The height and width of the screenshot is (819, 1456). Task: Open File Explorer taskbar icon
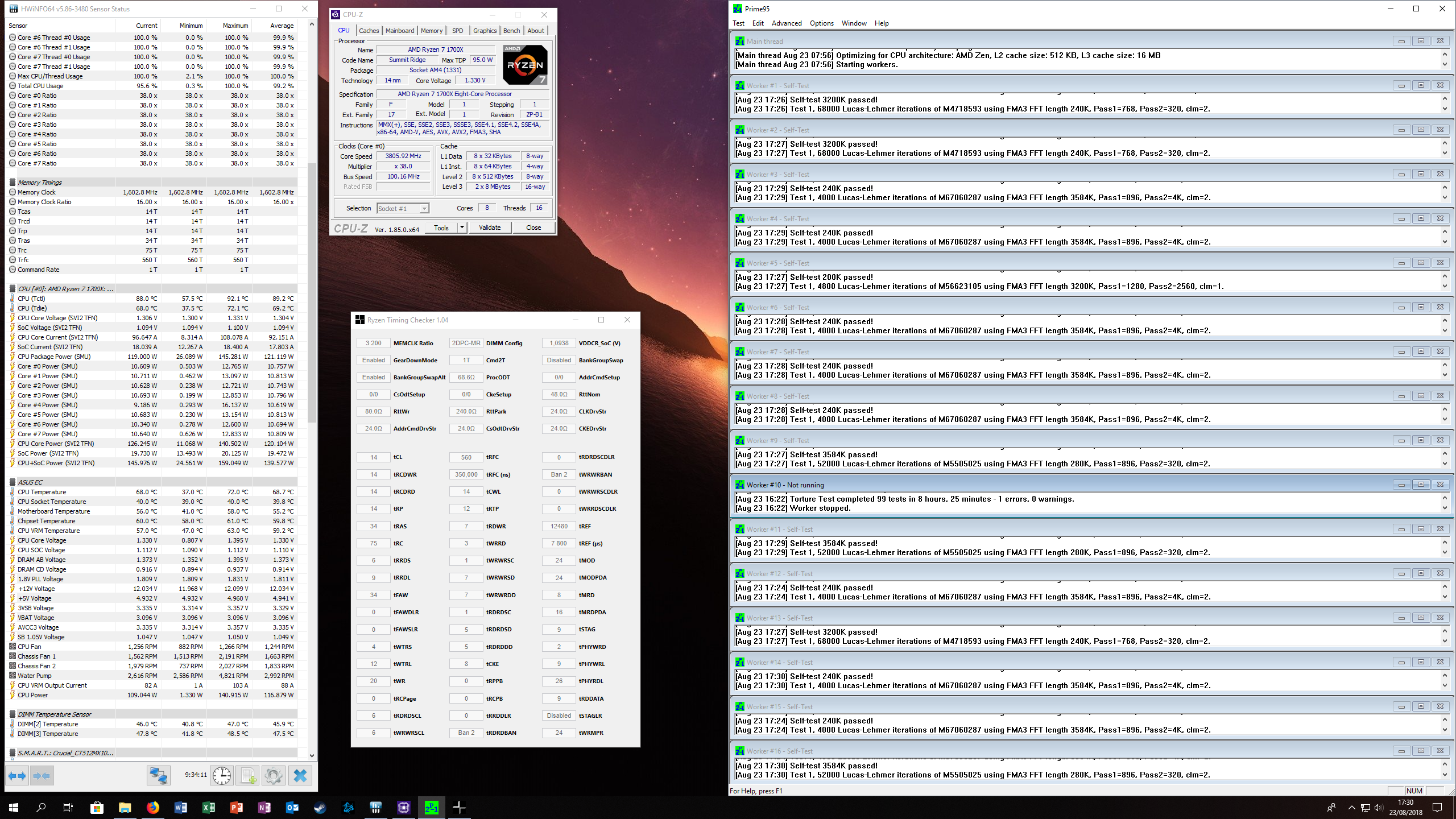(125, 807)
